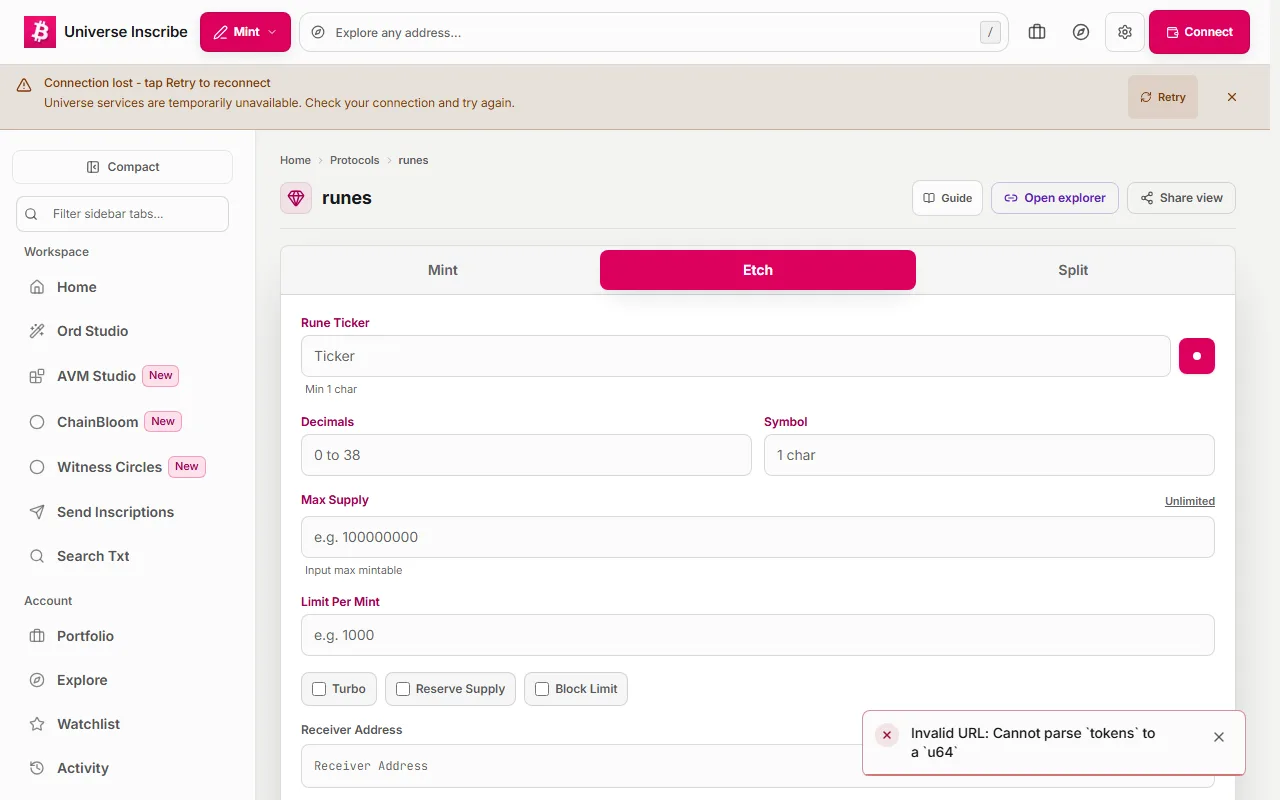Switch to the Mint tab
This screenshot has height=800, width=1280.
[443, 270]
